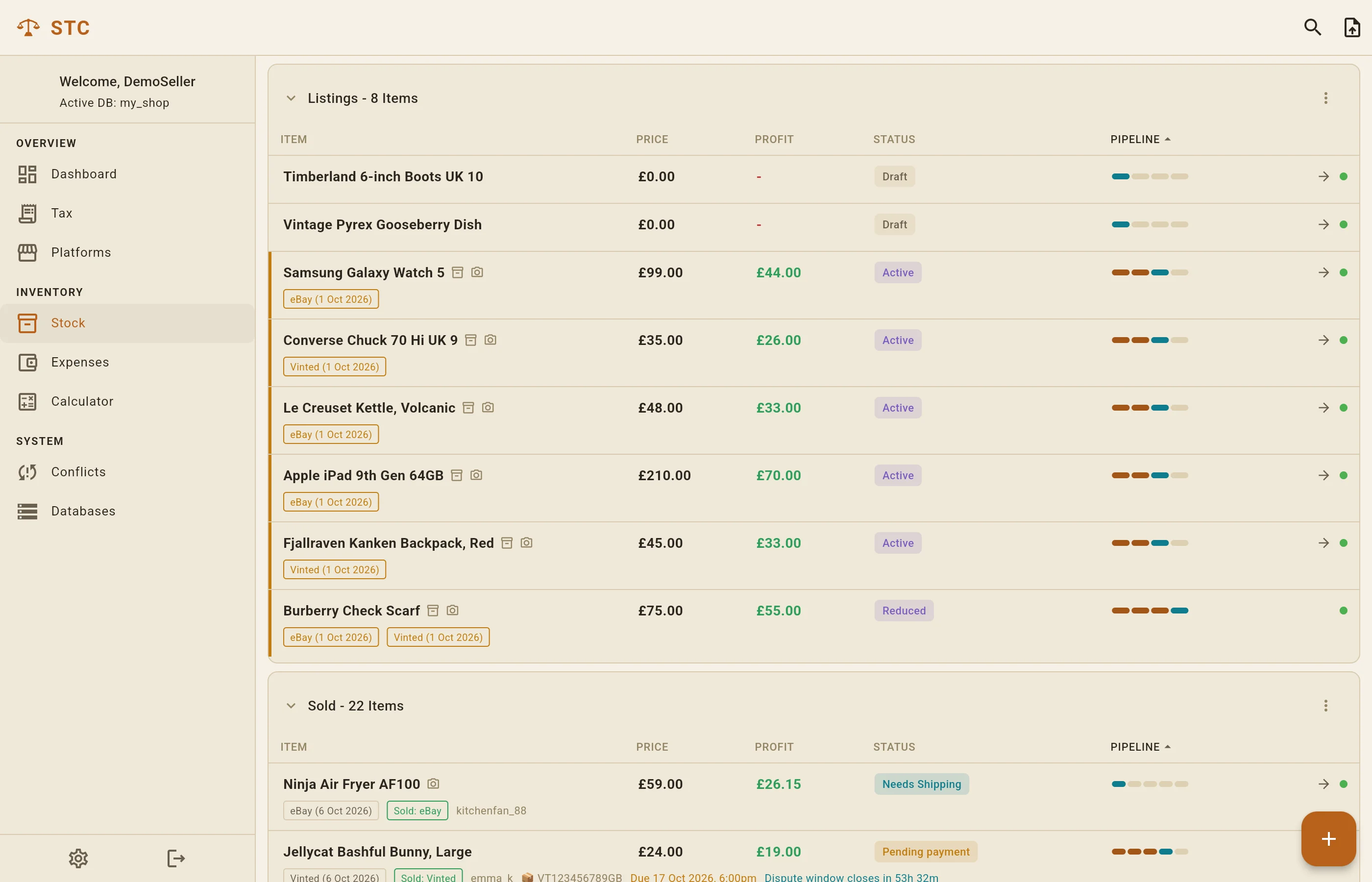The height and width of the screenshot is (882, 1372).
Task: Open Conflicts under System
Action: pyautogui.click(x=127, y=472)
